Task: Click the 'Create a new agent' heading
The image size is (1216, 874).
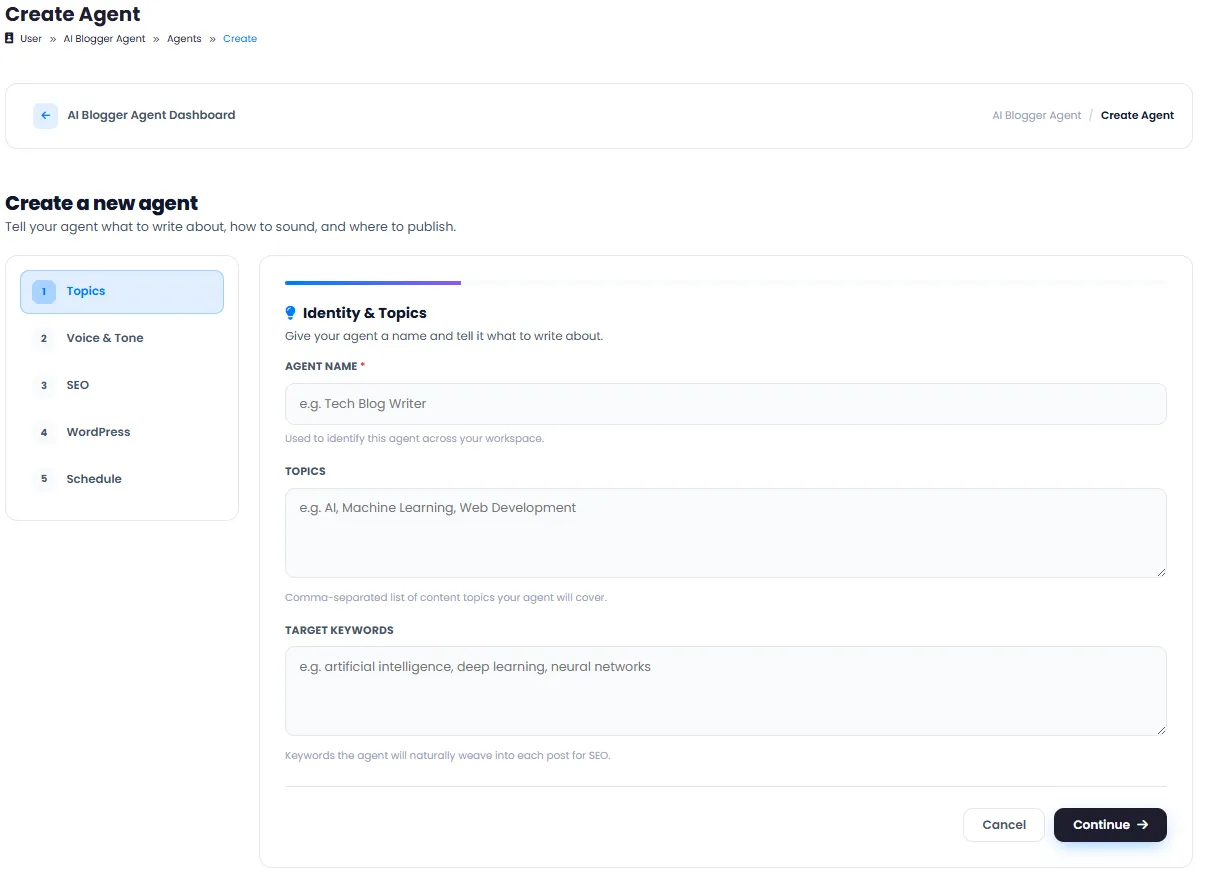Action: 102,204
